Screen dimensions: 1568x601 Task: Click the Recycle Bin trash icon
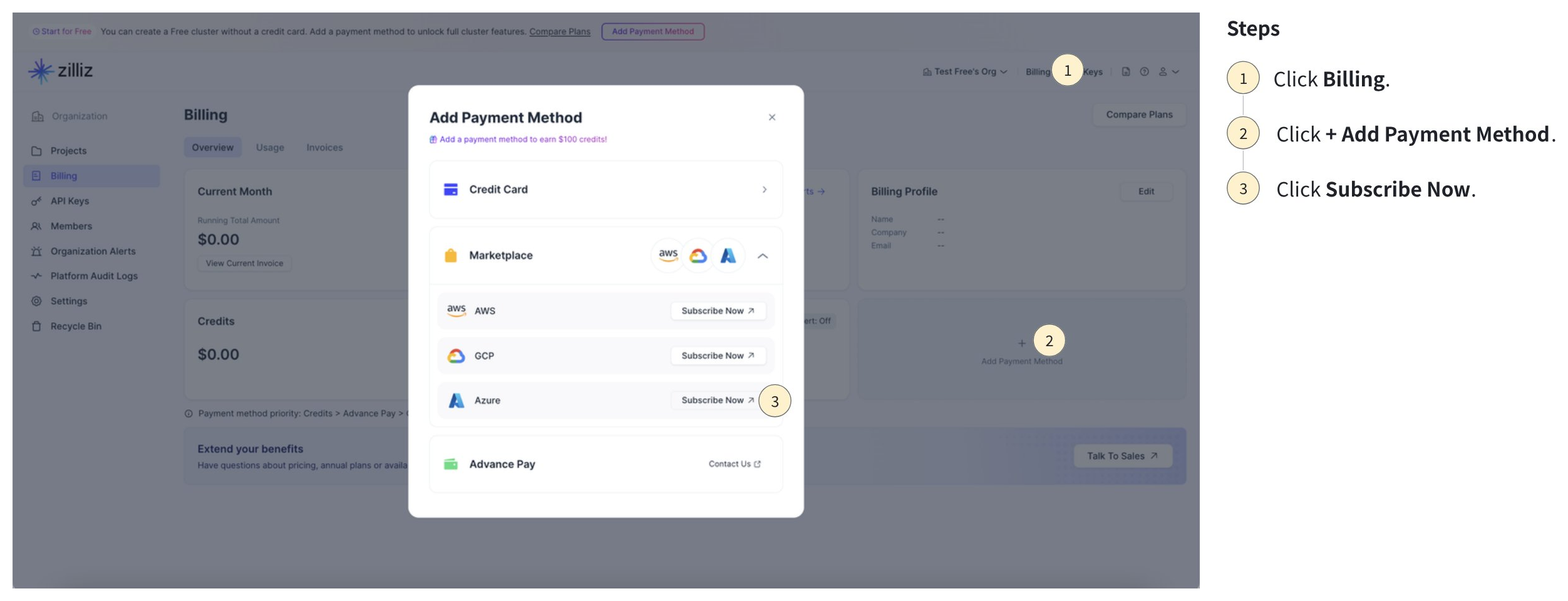[36, 326]
